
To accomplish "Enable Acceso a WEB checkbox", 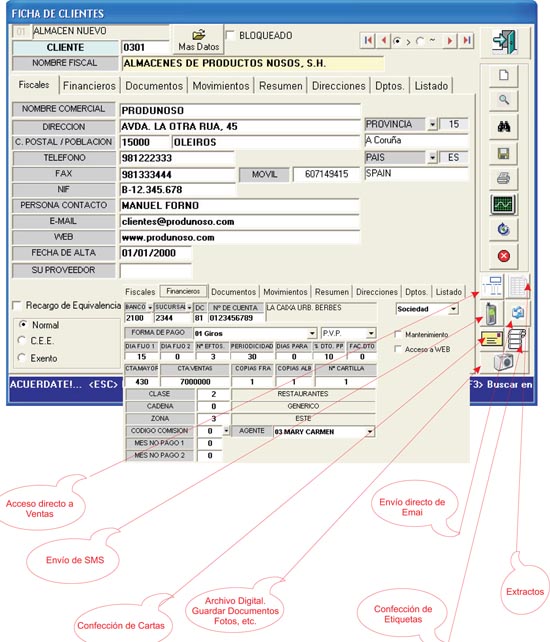I will (x=398, y=349).
